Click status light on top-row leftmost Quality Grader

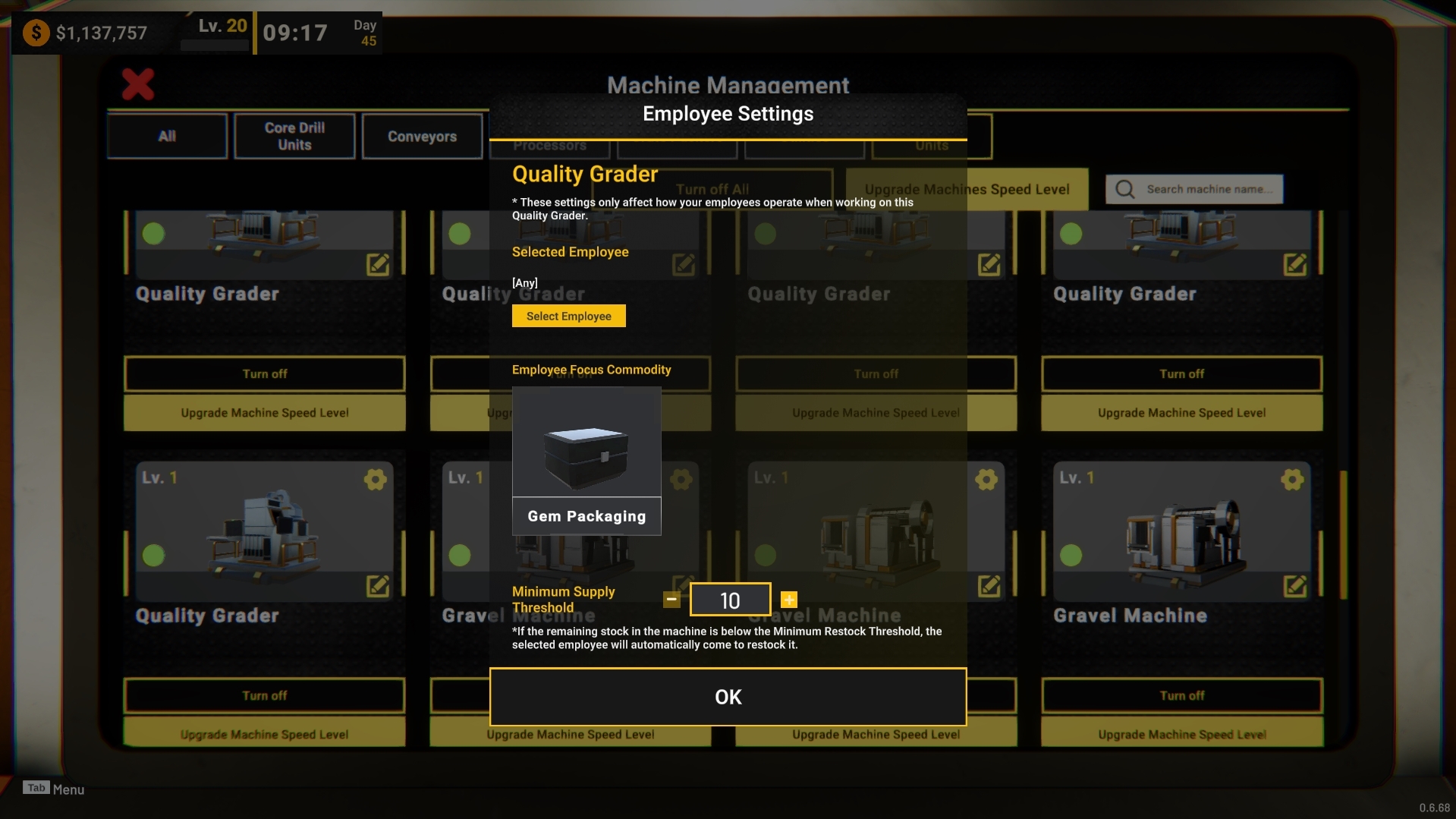point(153,233)
